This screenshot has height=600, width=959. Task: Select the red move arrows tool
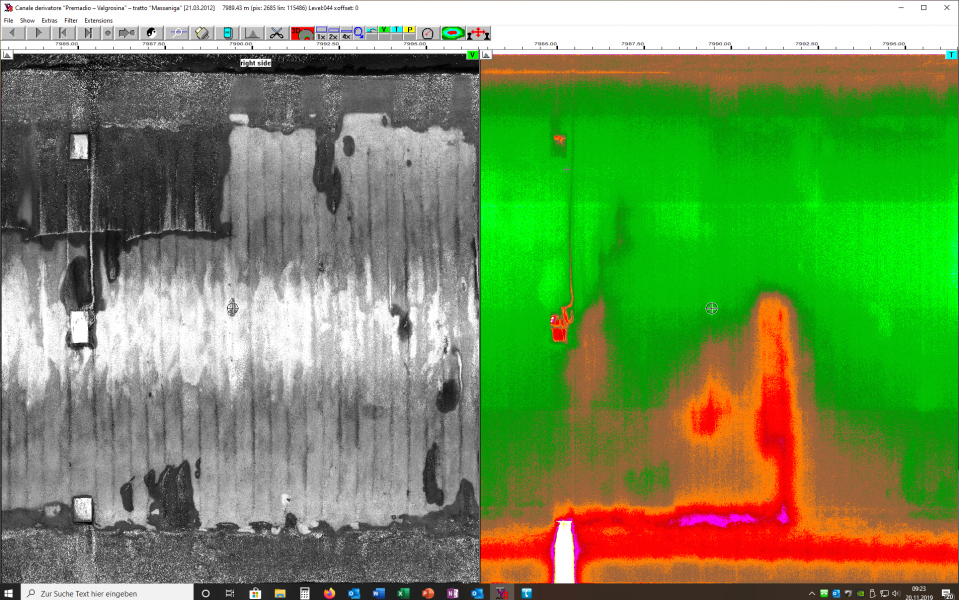click(478, 33)
